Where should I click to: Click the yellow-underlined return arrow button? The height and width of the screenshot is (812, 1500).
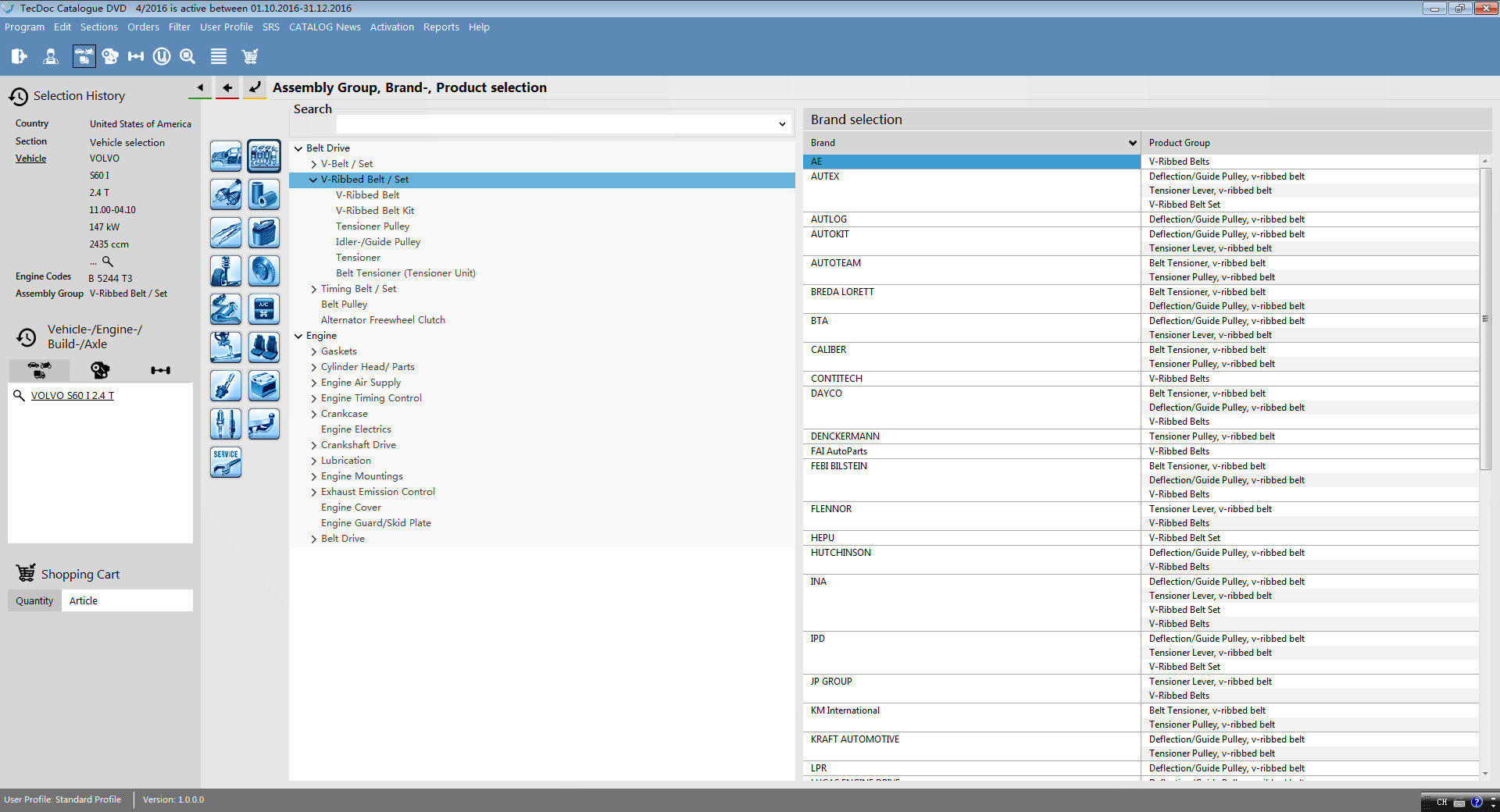click(255, 88)
